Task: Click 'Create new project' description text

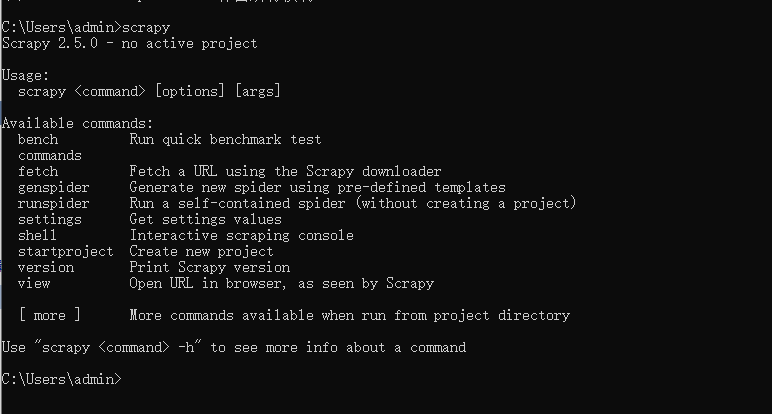Action: (x=201, y=252)
